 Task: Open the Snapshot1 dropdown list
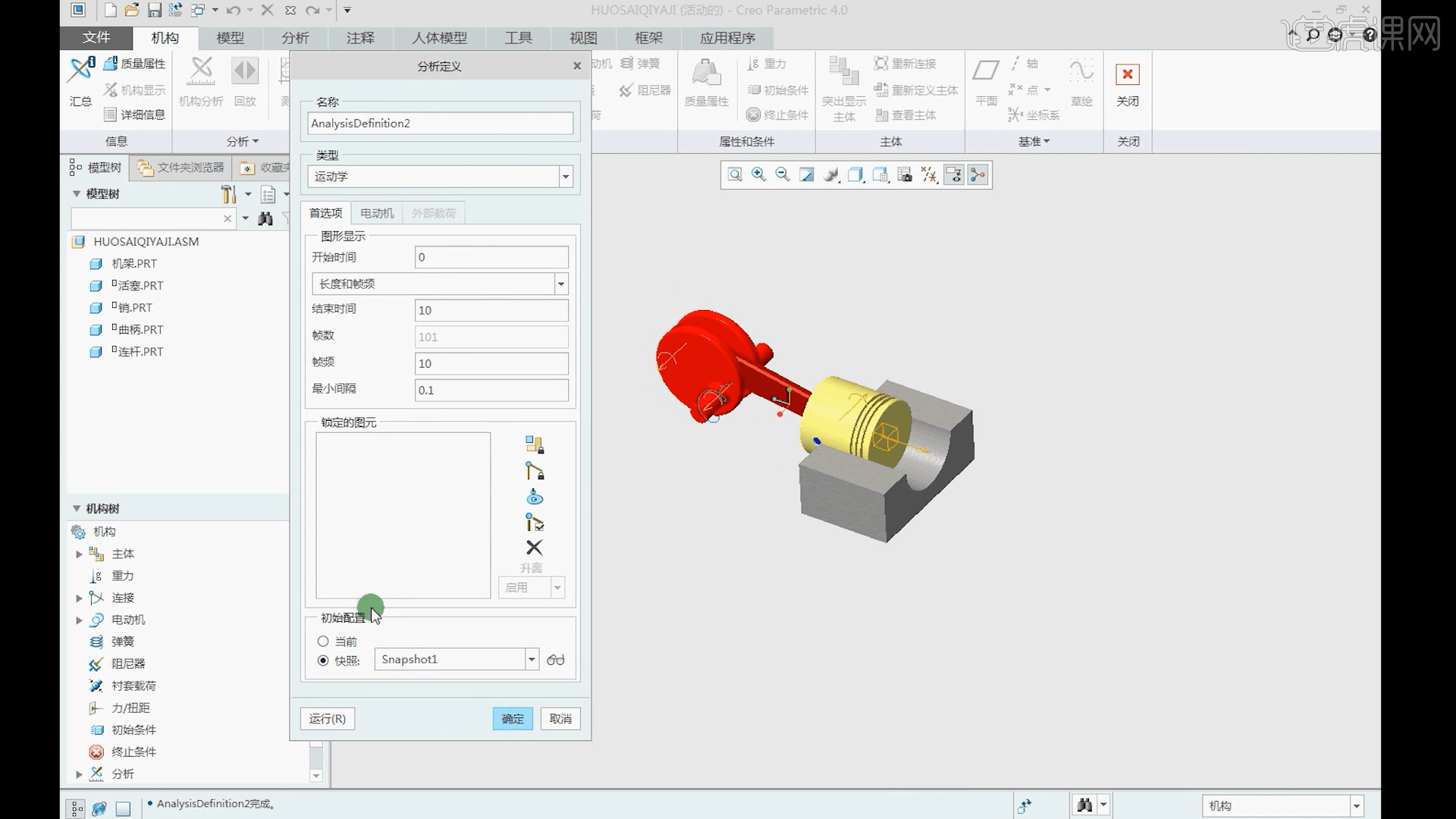click(x=532, y=660)
